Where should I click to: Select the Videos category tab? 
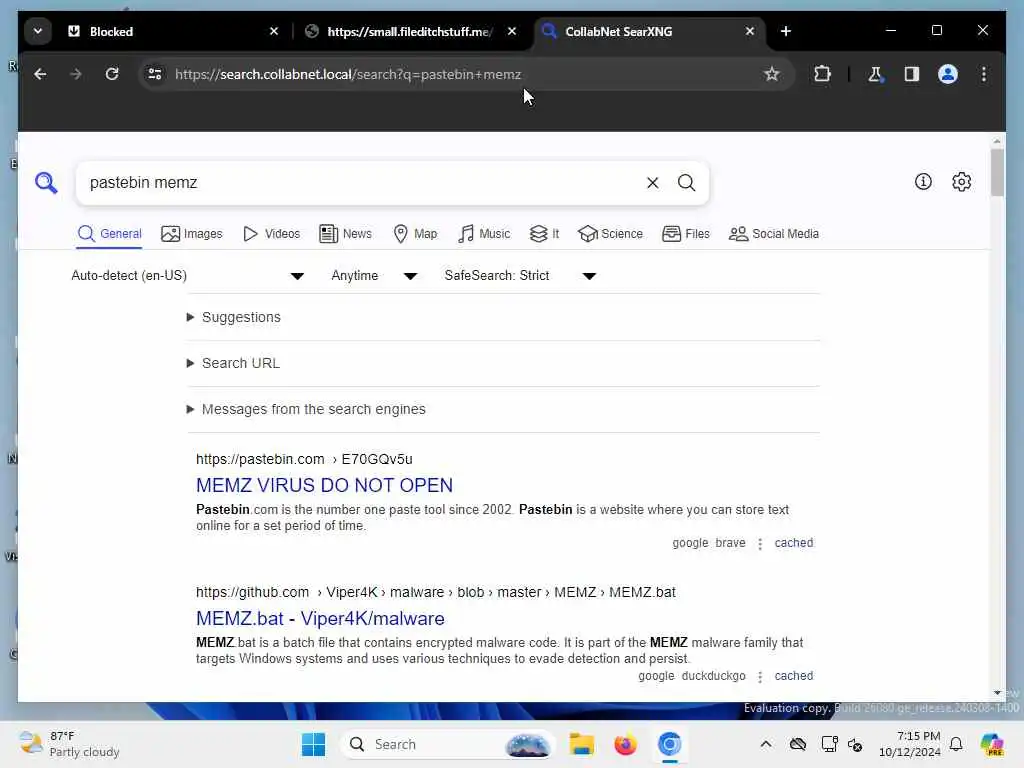[x=272, y=234]
